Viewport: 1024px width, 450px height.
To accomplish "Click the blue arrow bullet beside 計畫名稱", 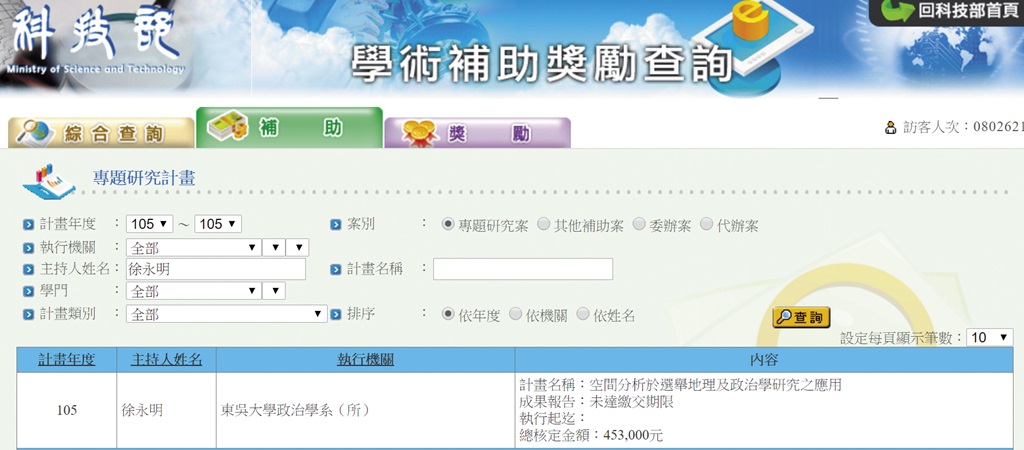I will click(336, 269).
